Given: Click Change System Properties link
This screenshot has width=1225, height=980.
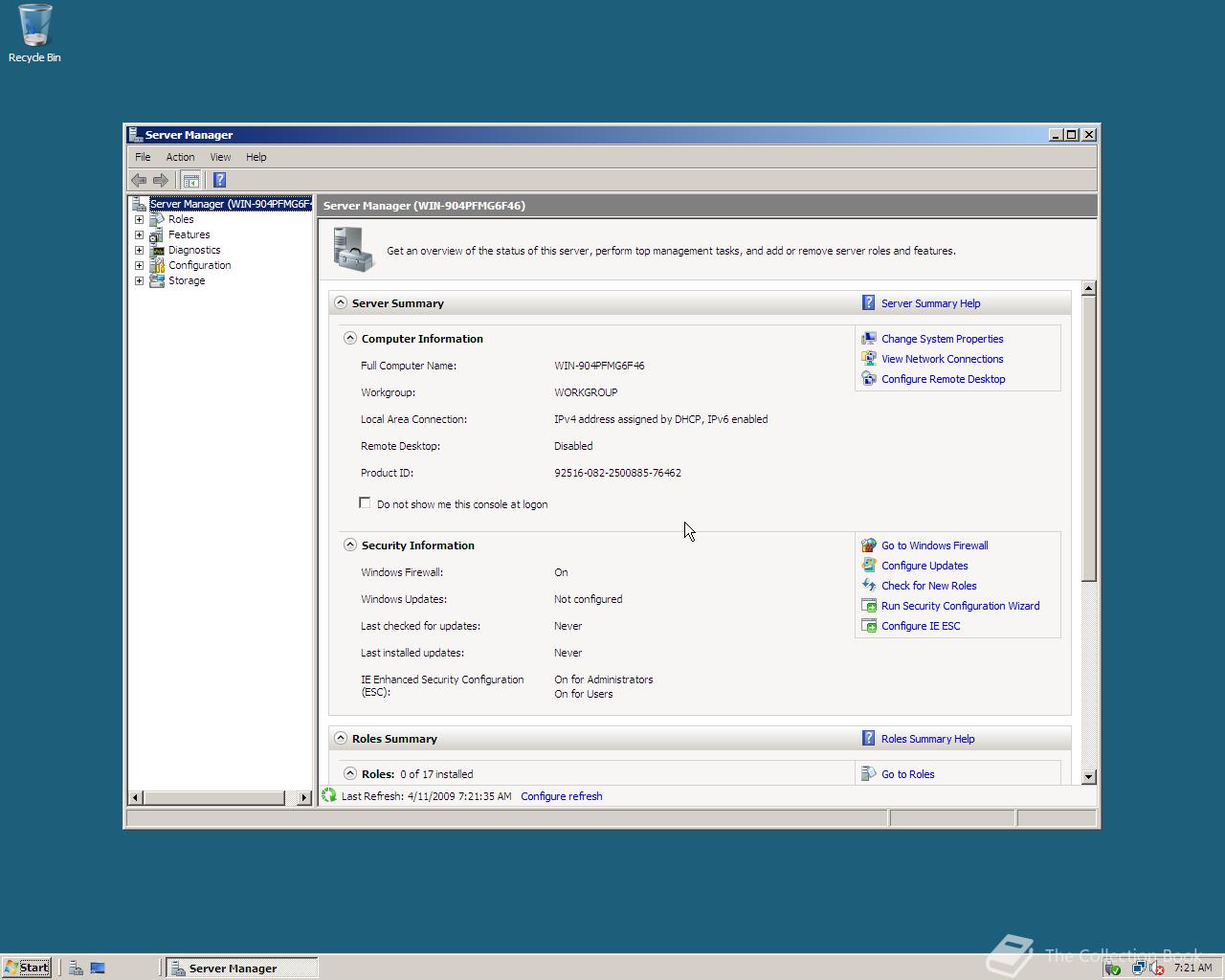Looking at the screenshot, I should 942,339.
